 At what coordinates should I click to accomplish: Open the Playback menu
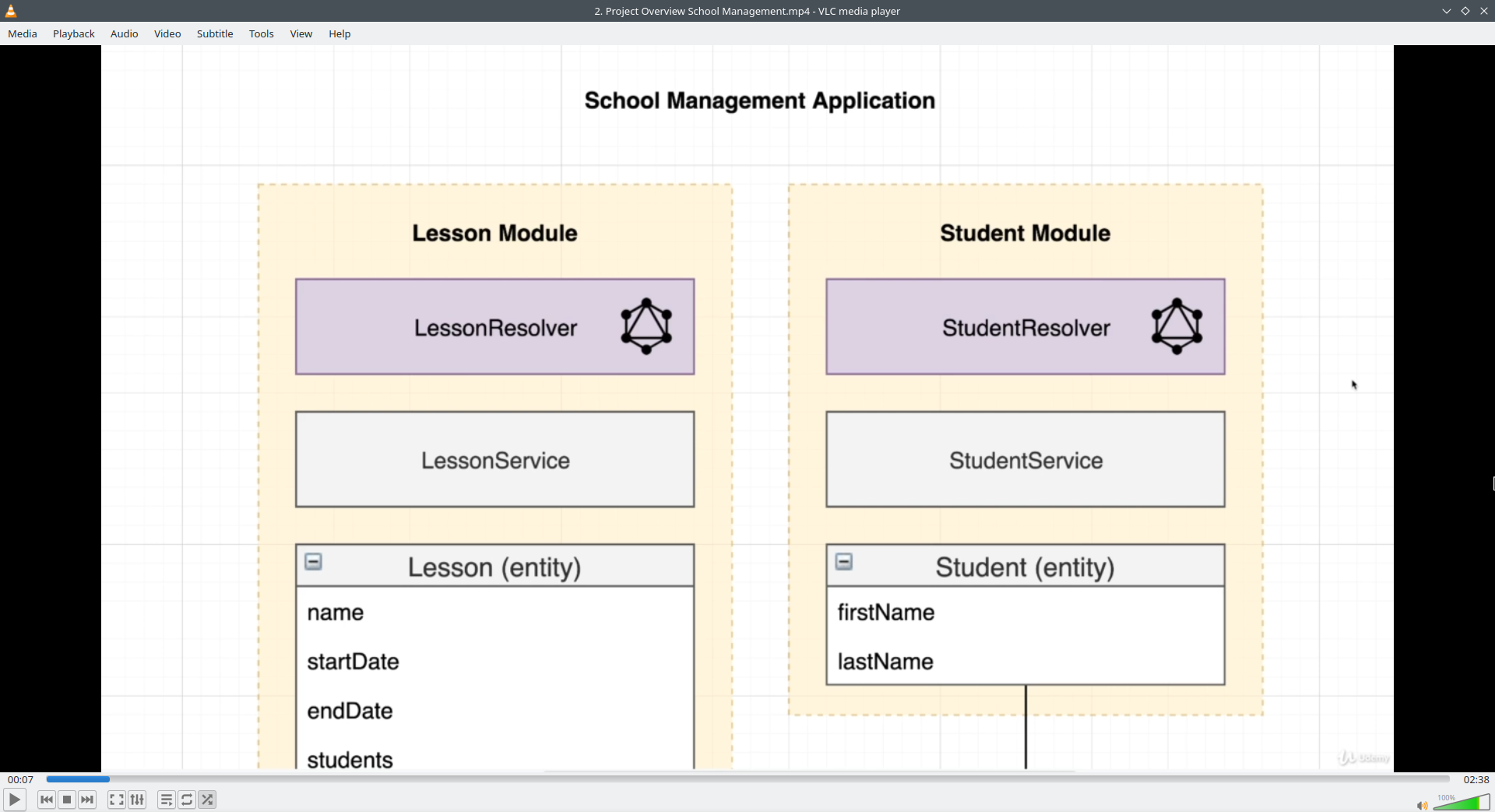74,33
